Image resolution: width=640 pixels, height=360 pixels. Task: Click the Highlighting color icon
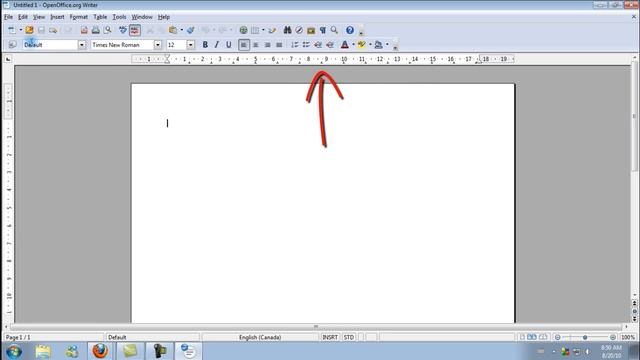(x=362, y=45)
